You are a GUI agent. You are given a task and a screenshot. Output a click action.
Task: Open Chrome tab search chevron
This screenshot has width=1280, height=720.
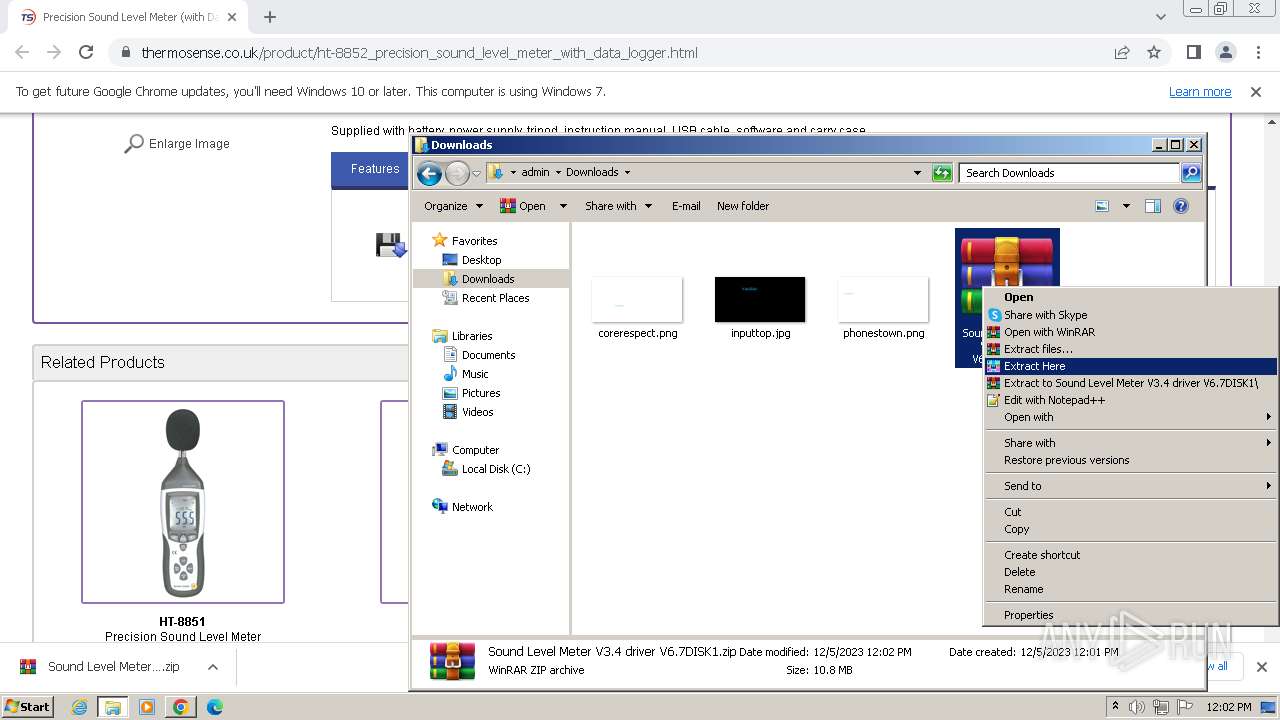1160,17
